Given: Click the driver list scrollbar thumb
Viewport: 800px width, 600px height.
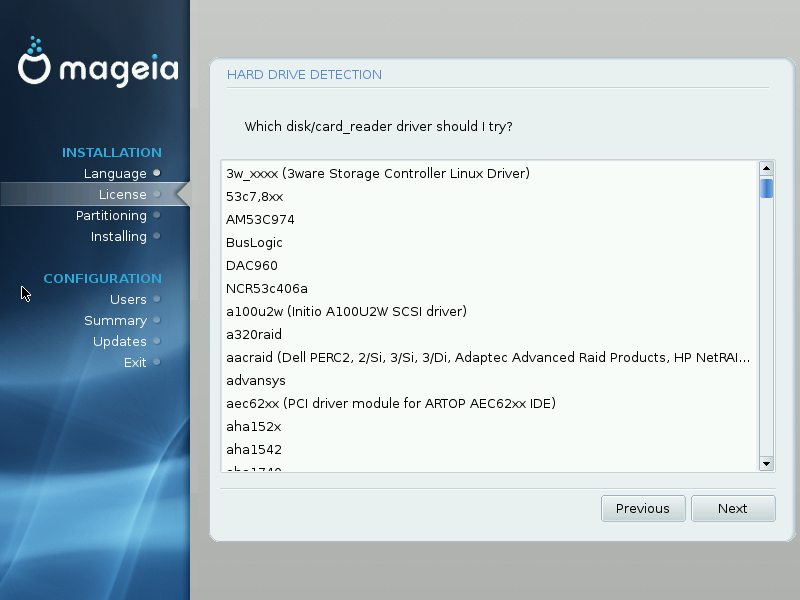Looking at the screenshot, I should pyautogui.click(x=766, y=188).
